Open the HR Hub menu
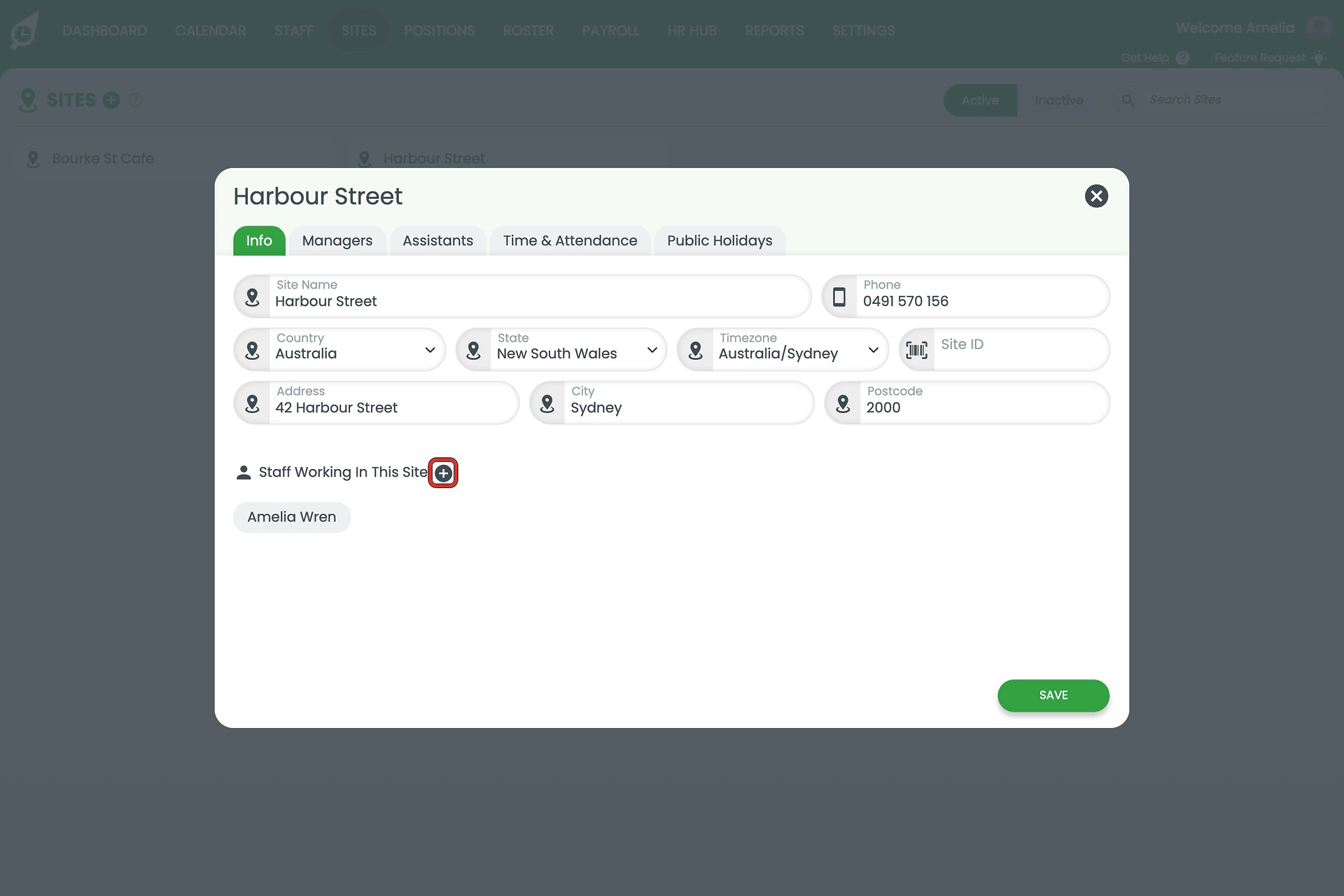Image resolution: width=1344 pixels, height=896 pixels. tap(692, 31)
